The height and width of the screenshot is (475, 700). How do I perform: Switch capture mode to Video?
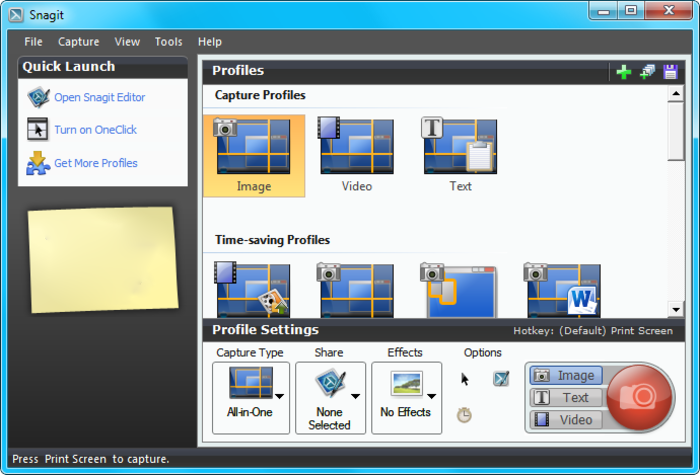(x=565, y=420)
